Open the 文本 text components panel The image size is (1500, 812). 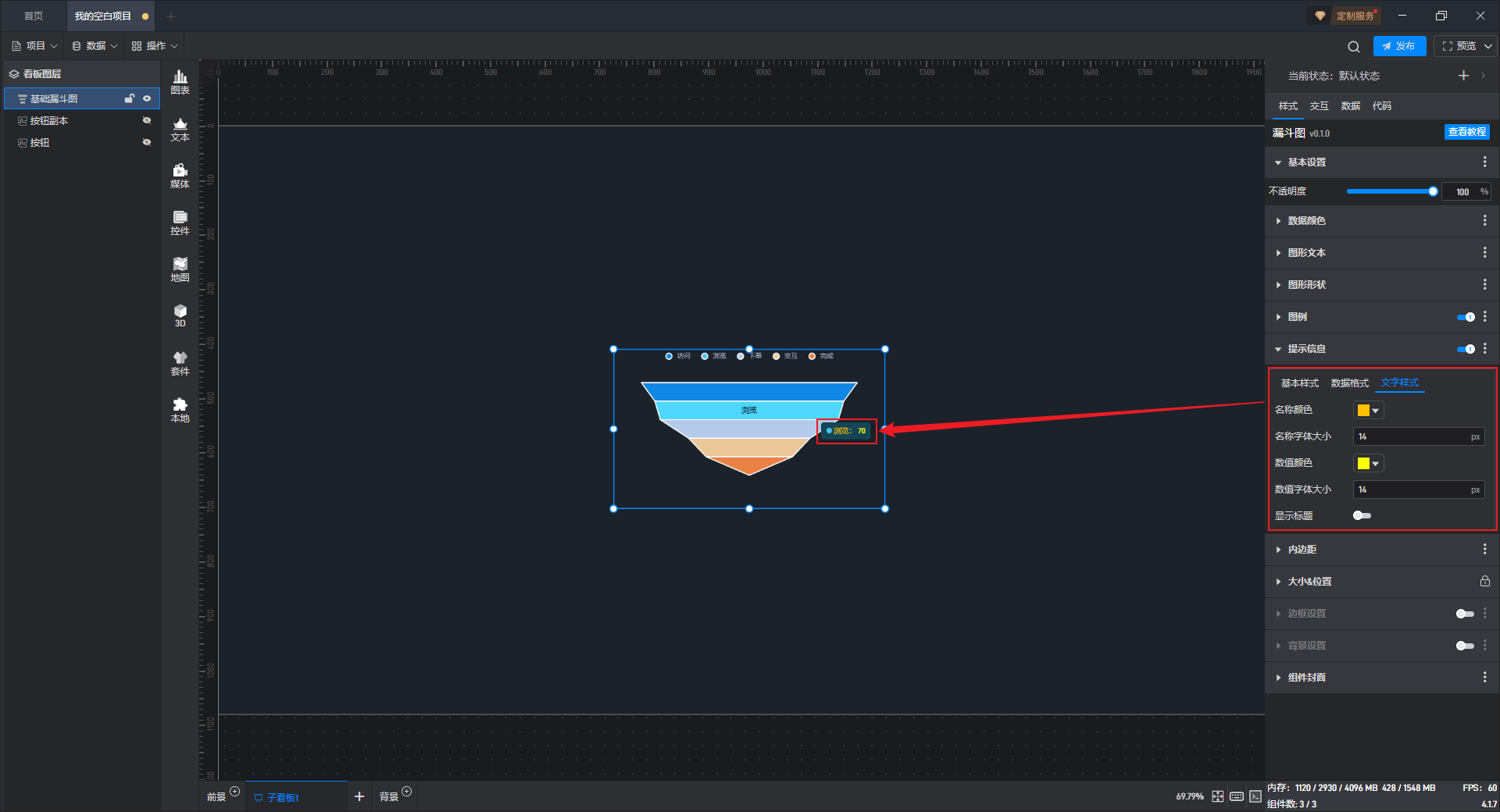[180, 129]
